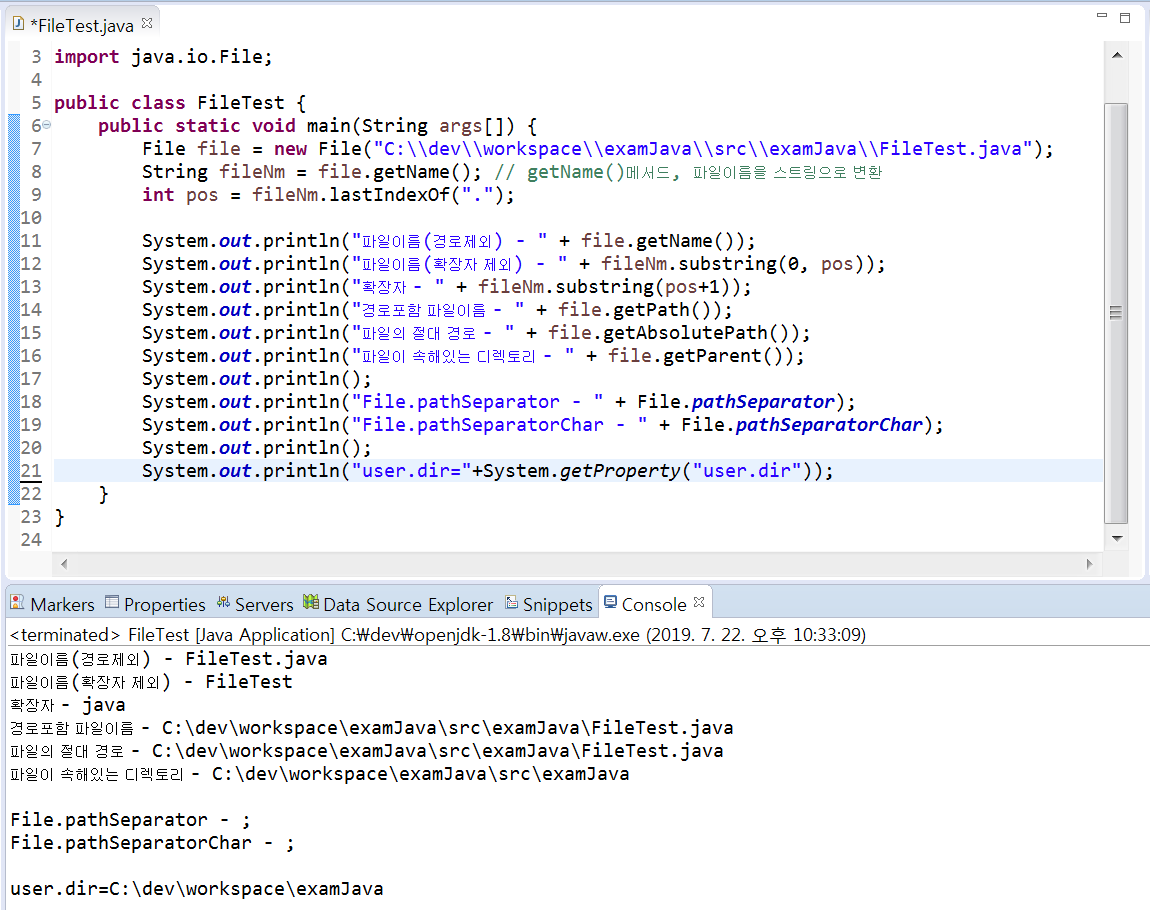Click the editor vertical scrollbar thumb

[x=1116, y=313]
